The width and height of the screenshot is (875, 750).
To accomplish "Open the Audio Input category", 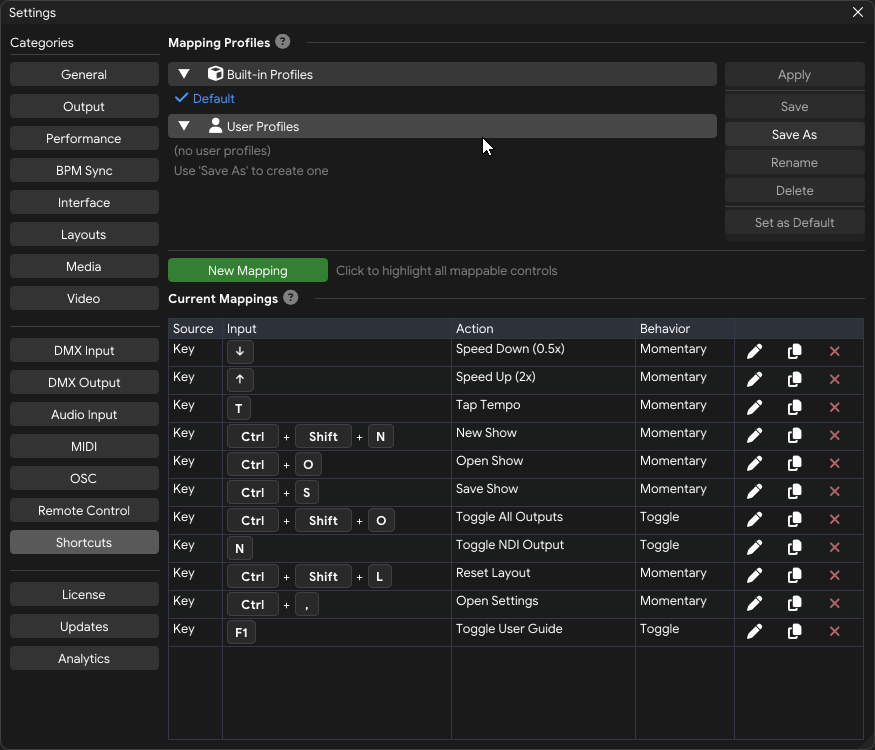I will (x=84, y=414).
